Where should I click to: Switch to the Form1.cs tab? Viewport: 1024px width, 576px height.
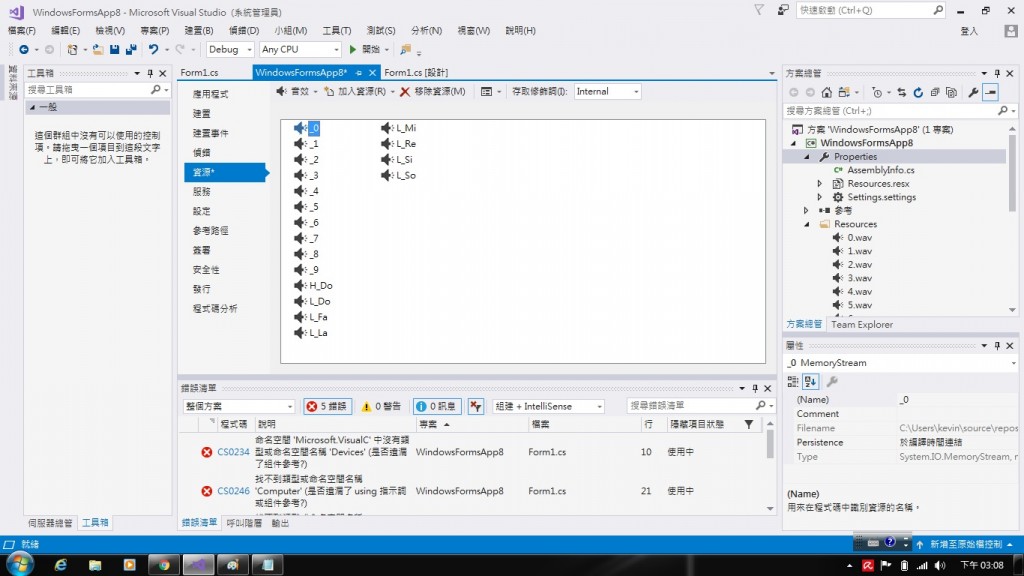click(199, 72)
